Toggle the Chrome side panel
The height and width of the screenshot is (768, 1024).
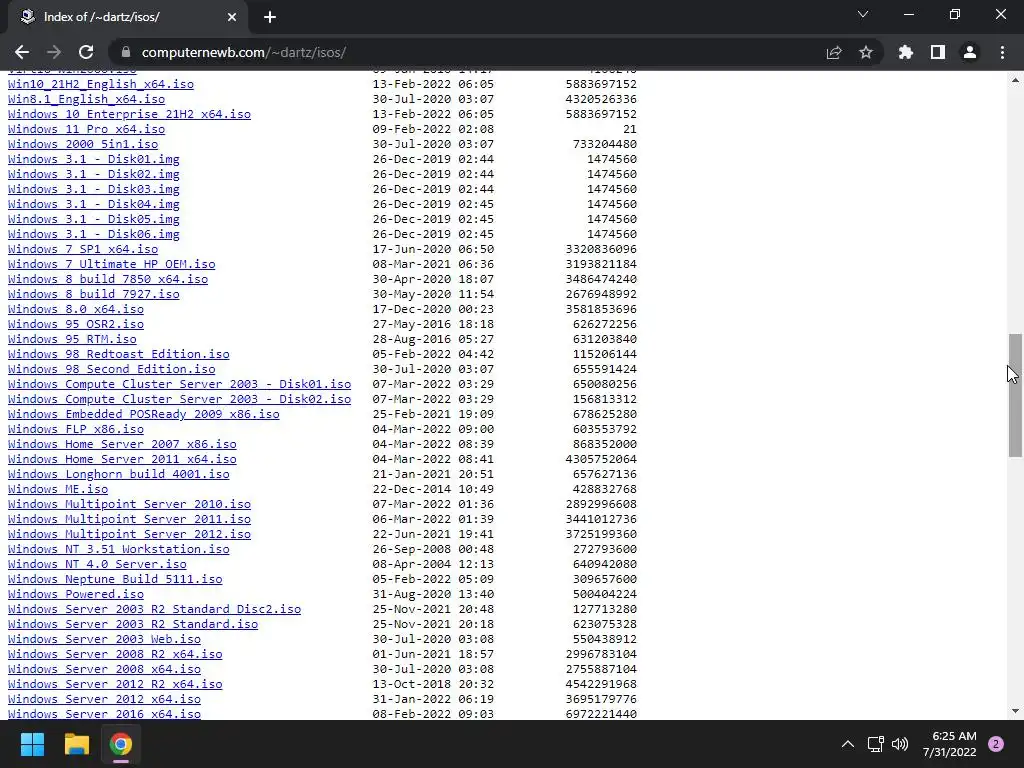click(938, 52)
